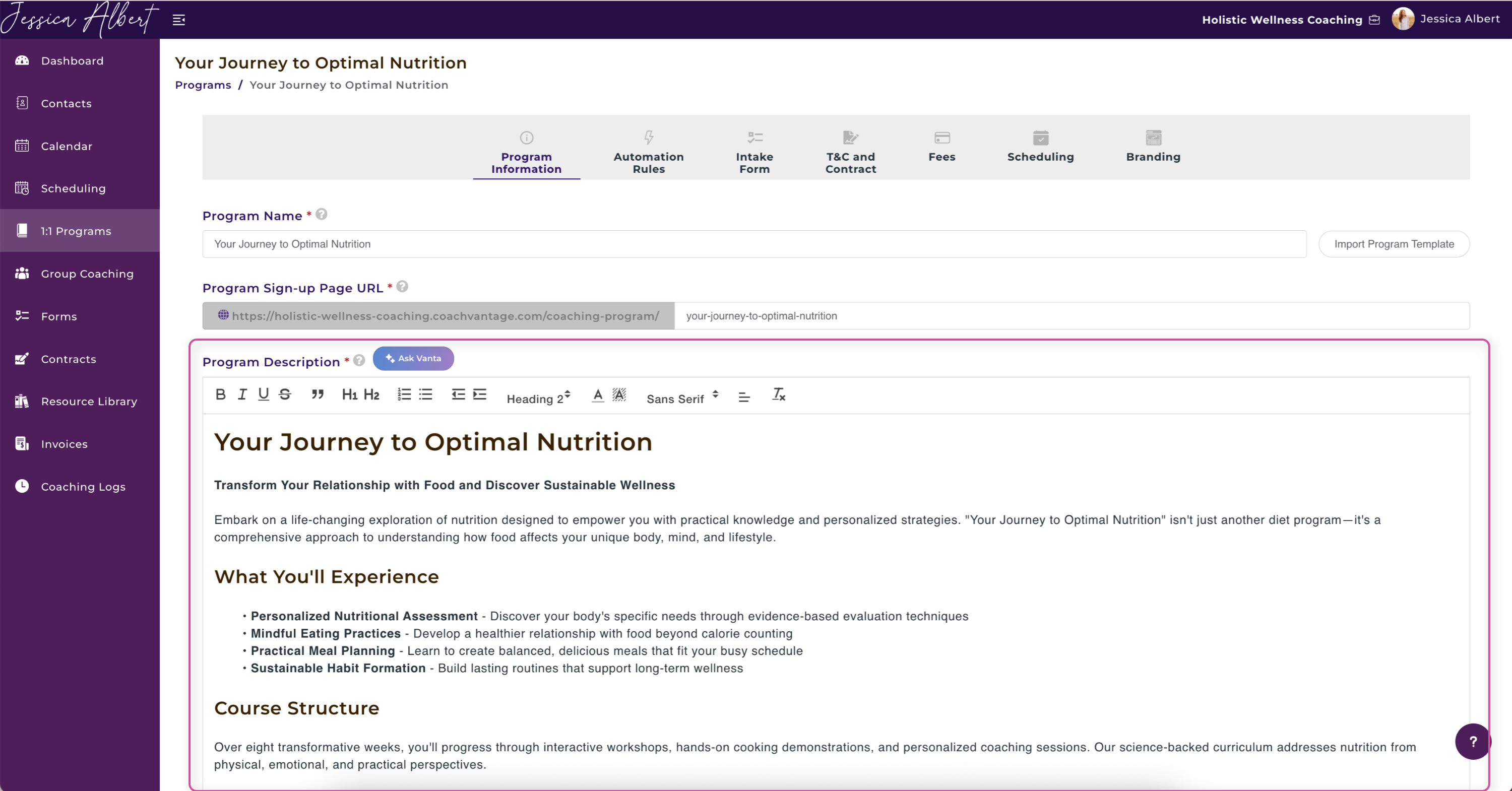1512x791 pixels.
Task: Switch to the Scheduling tab
Action: (1040, 147)
